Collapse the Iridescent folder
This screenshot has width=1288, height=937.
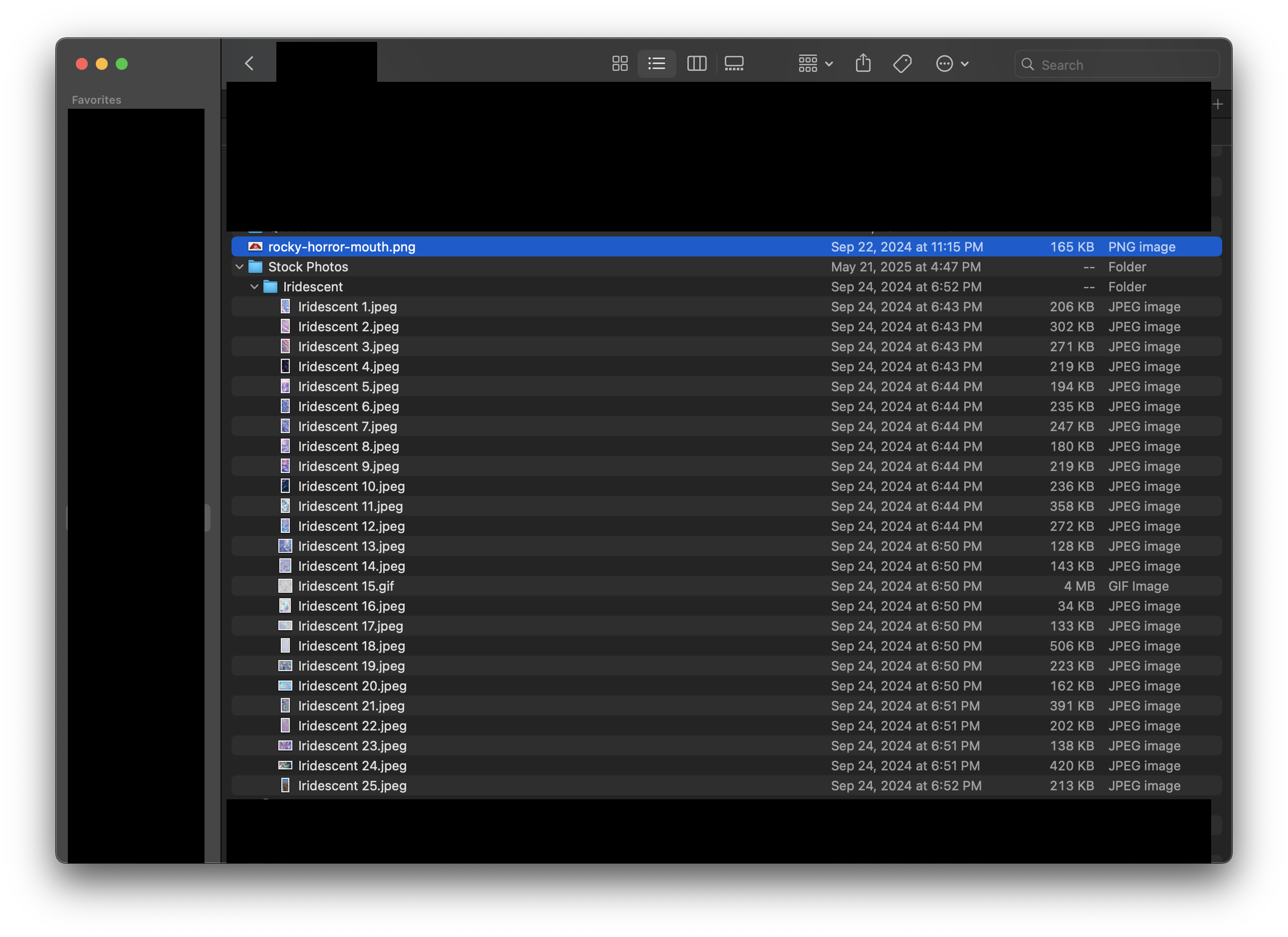(254, 287)
